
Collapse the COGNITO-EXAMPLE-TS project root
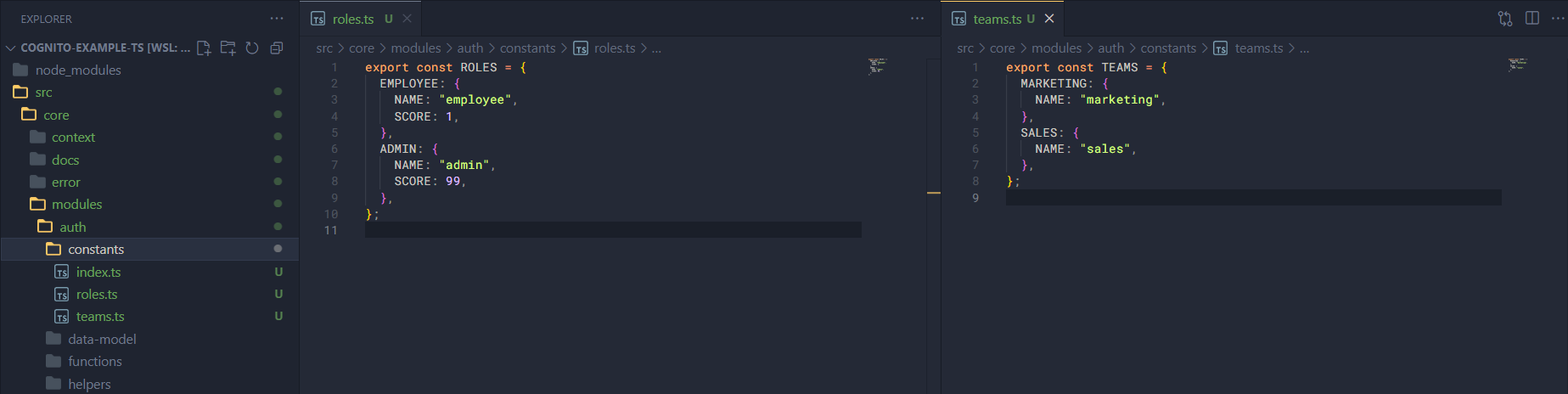click(11, 48)
